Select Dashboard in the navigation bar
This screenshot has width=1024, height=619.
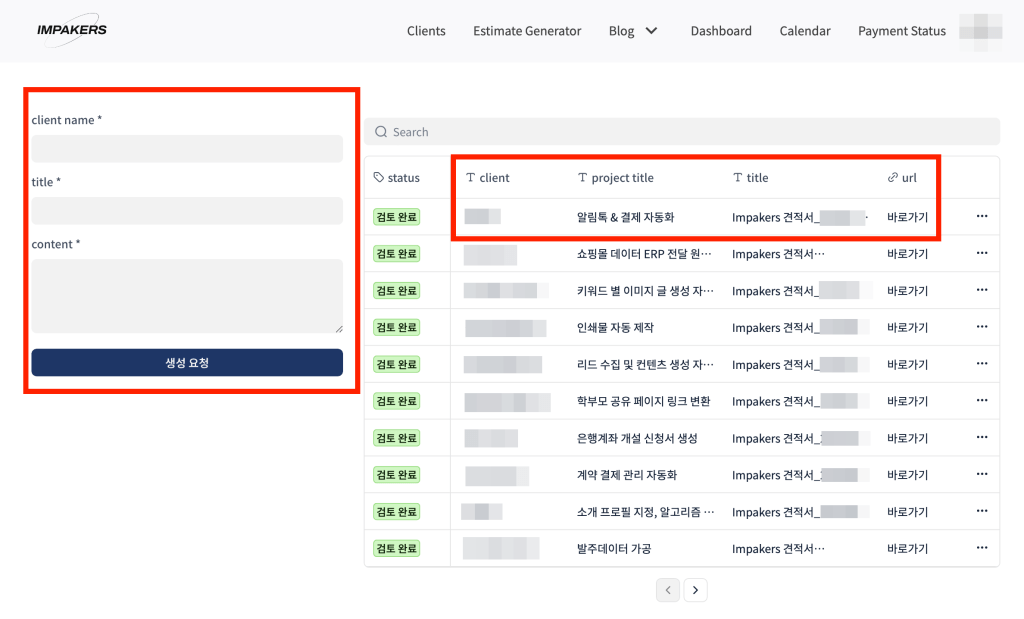(720, 31)
